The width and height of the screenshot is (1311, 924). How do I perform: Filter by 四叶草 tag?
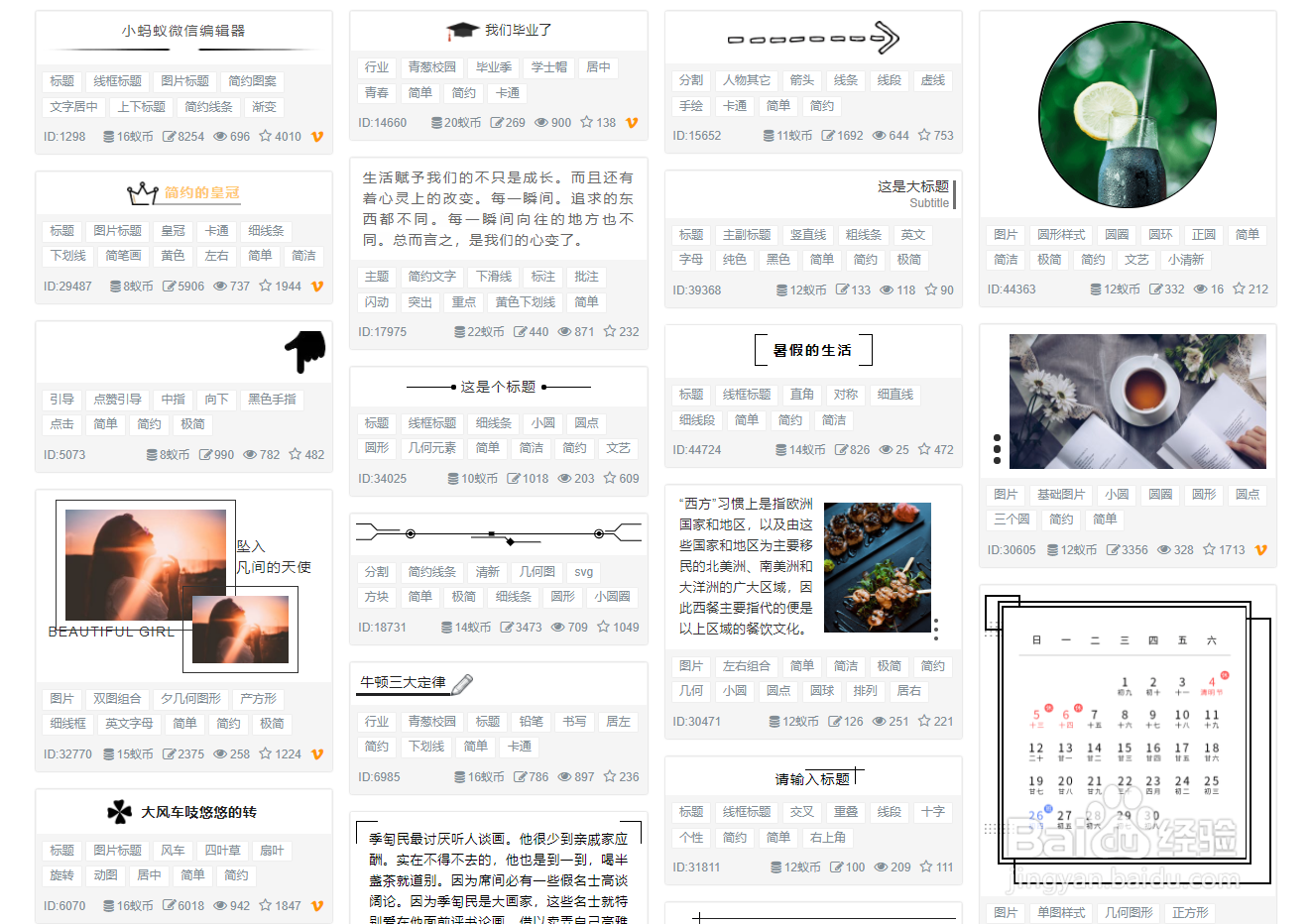223,851
